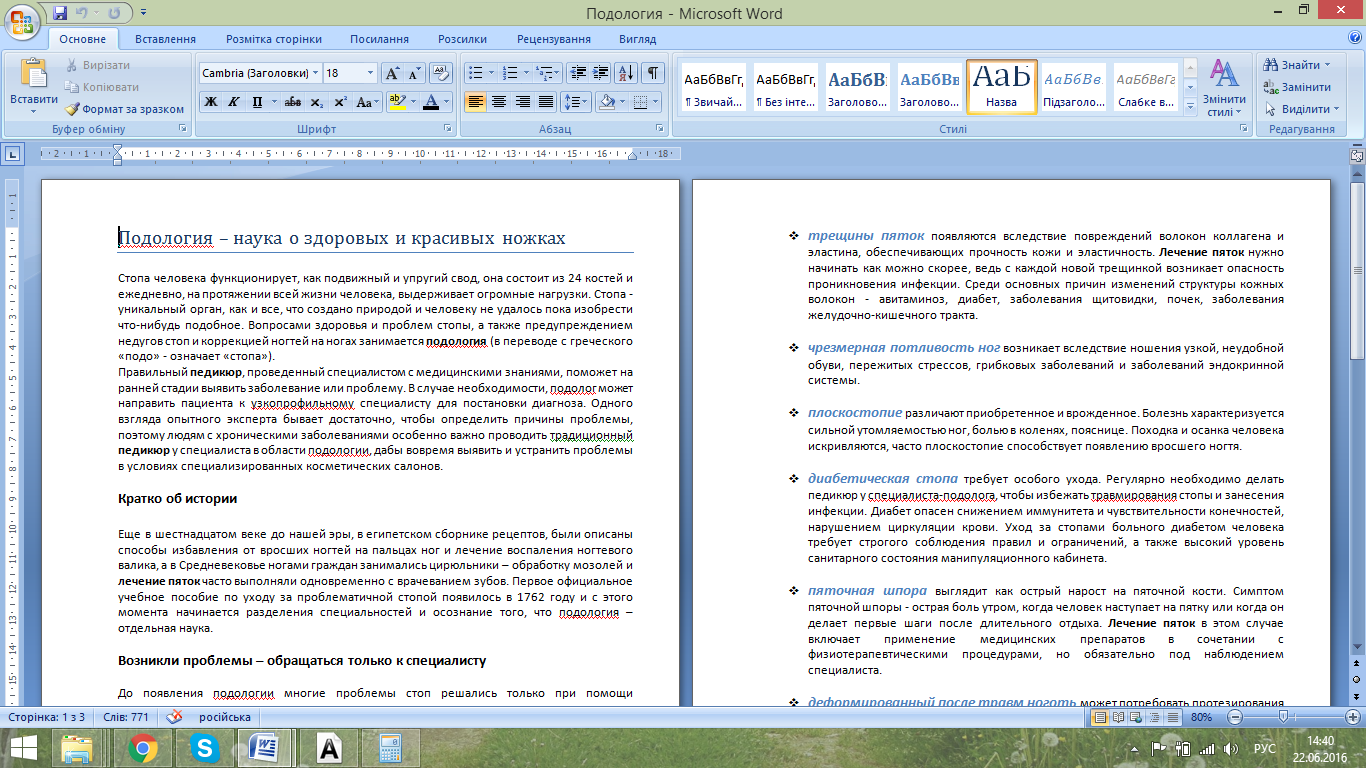Toggle Italic formatting
Screen dimensions: 1366x768
point(233,101)
